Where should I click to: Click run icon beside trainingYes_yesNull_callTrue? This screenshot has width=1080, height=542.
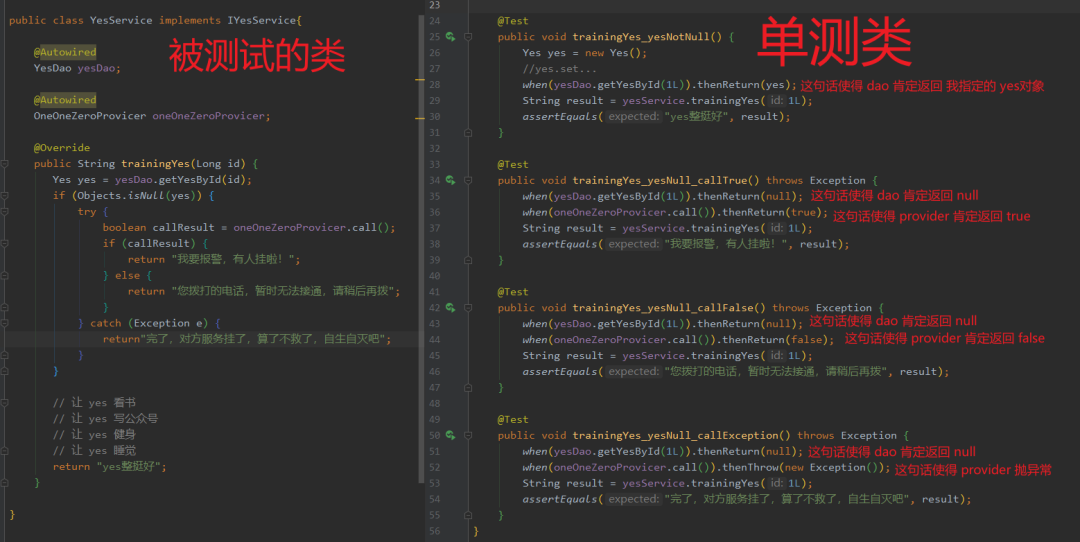[x=450, y=180]
